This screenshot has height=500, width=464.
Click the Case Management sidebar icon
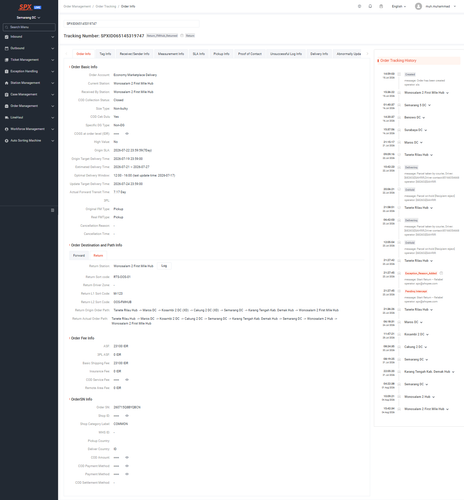click(x=7, y=95)
